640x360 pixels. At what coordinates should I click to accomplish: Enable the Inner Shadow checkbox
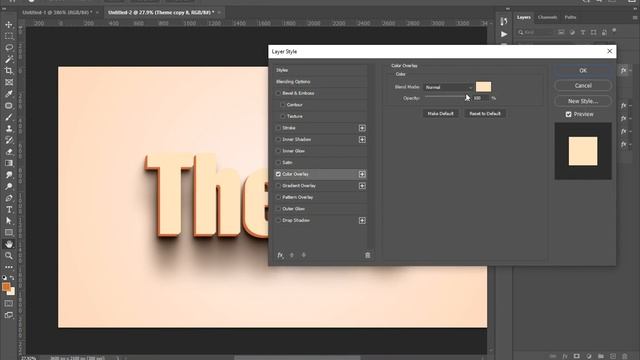pyautogui.click(x=278, y=140)
